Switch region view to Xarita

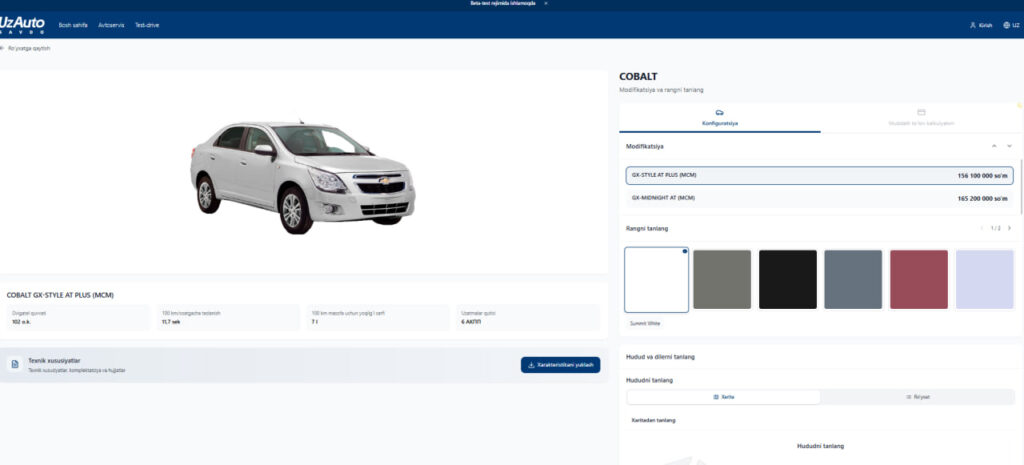[x=723, y=397]
